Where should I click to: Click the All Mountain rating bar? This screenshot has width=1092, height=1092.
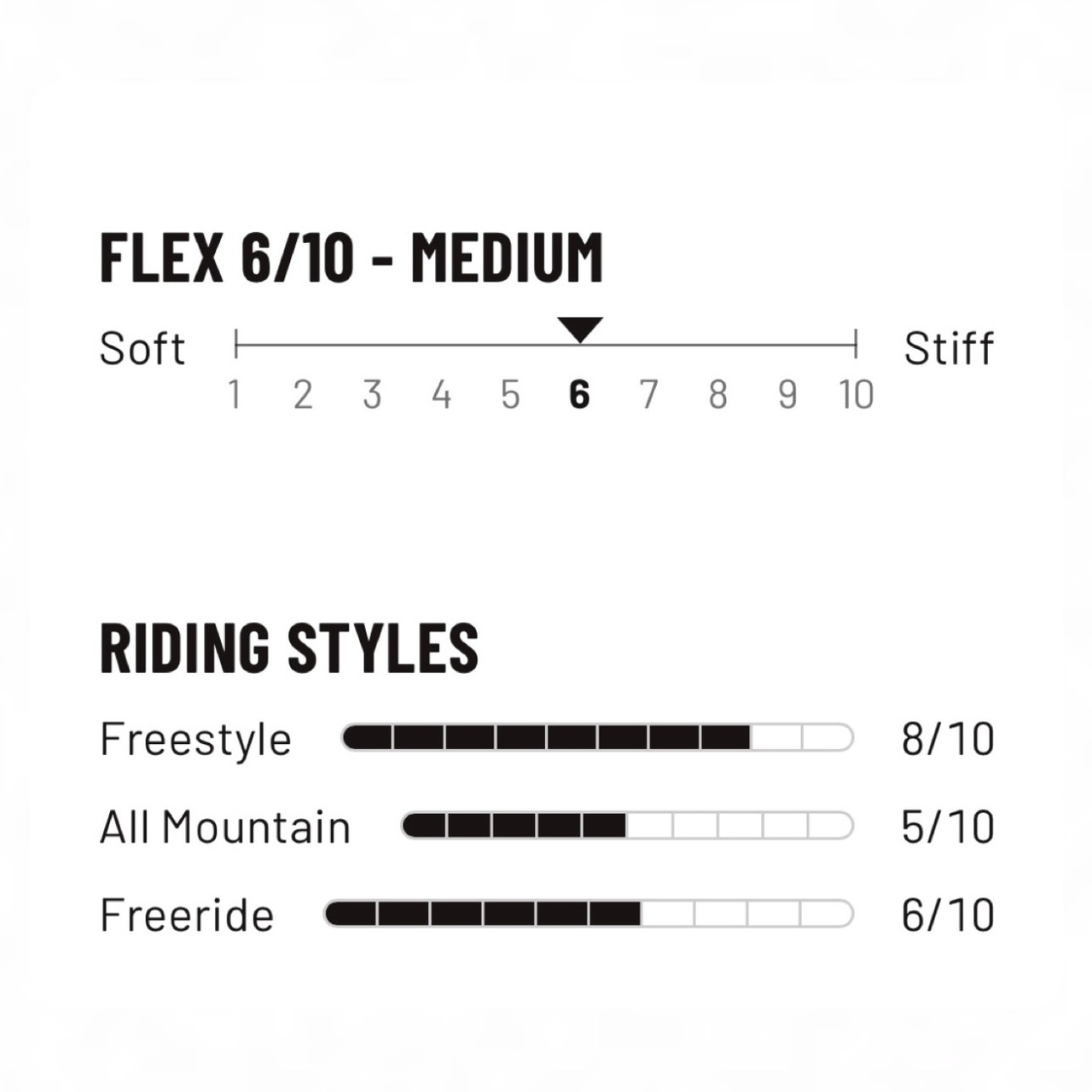pyautogui.click(x=627, y=826)
